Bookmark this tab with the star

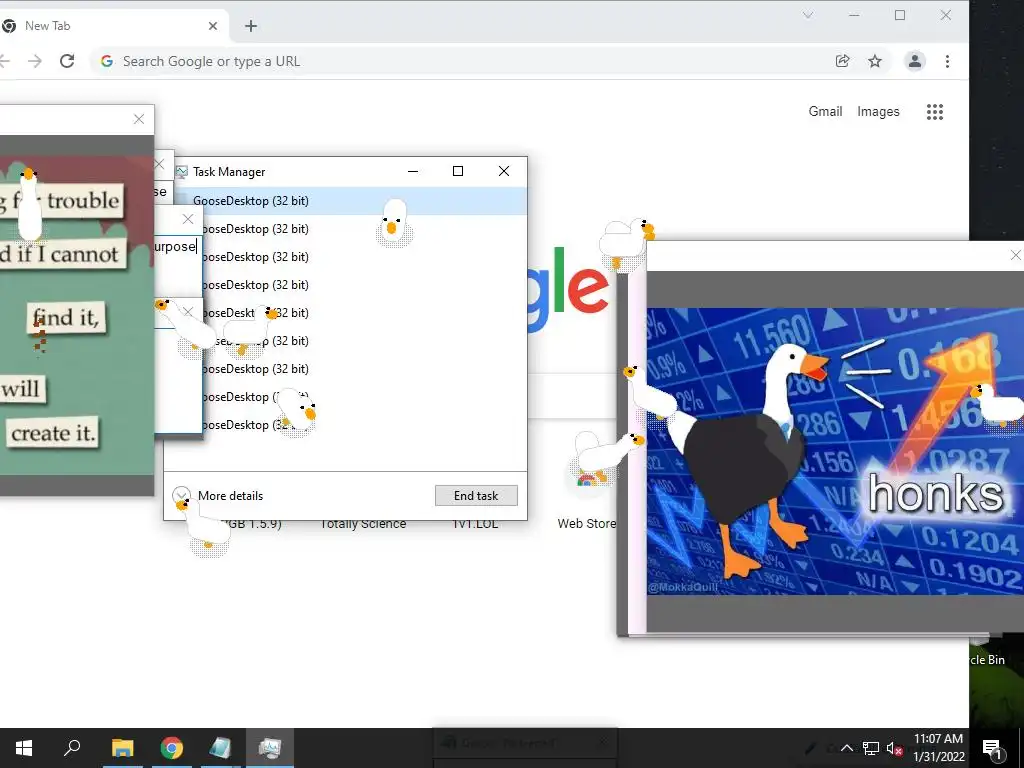[875, 61]
